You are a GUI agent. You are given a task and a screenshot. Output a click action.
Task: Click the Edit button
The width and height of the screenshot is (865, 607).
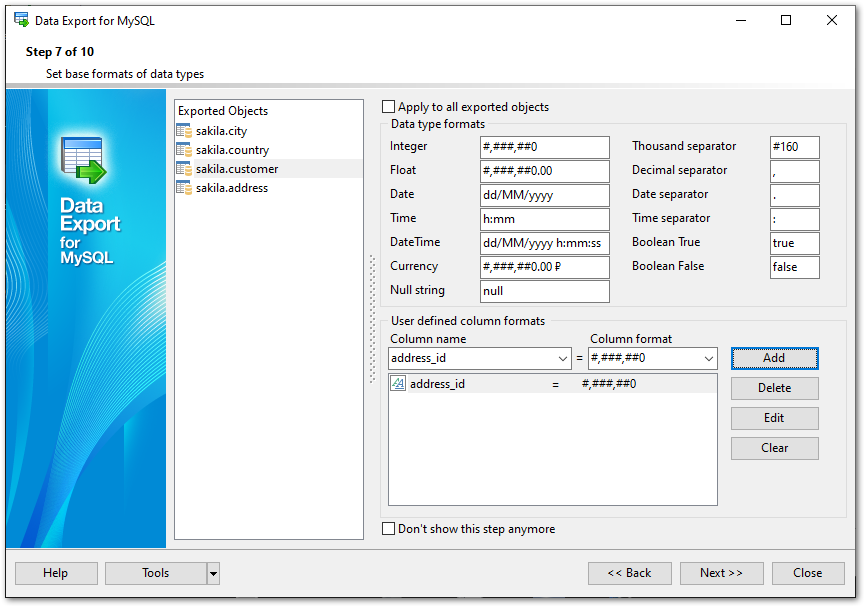click(775, 418)
